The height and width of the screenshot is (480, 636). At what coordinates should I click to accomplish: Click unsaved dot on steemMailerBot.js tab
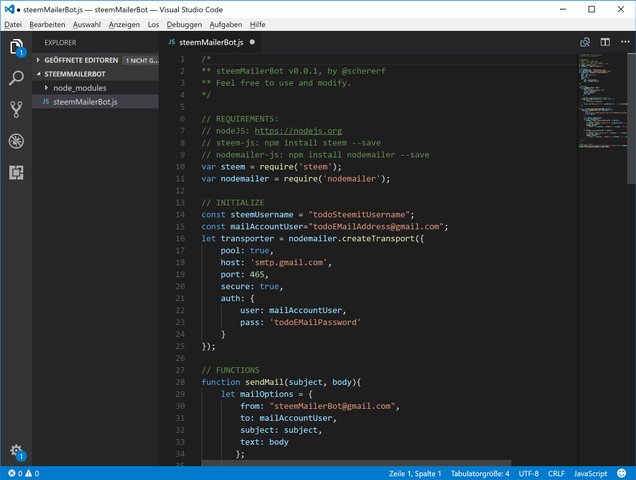click(x=252, y=42)
